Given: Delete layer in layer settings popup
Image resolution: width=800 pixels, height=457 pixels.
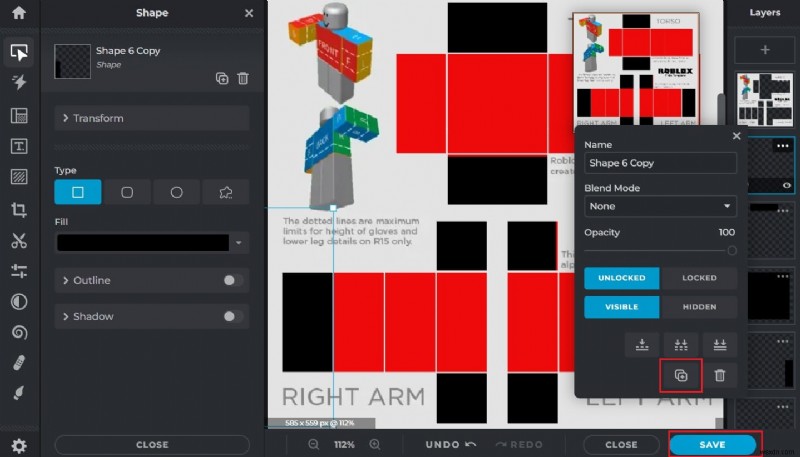Looking at the screenshot, I should coord(720,375).
